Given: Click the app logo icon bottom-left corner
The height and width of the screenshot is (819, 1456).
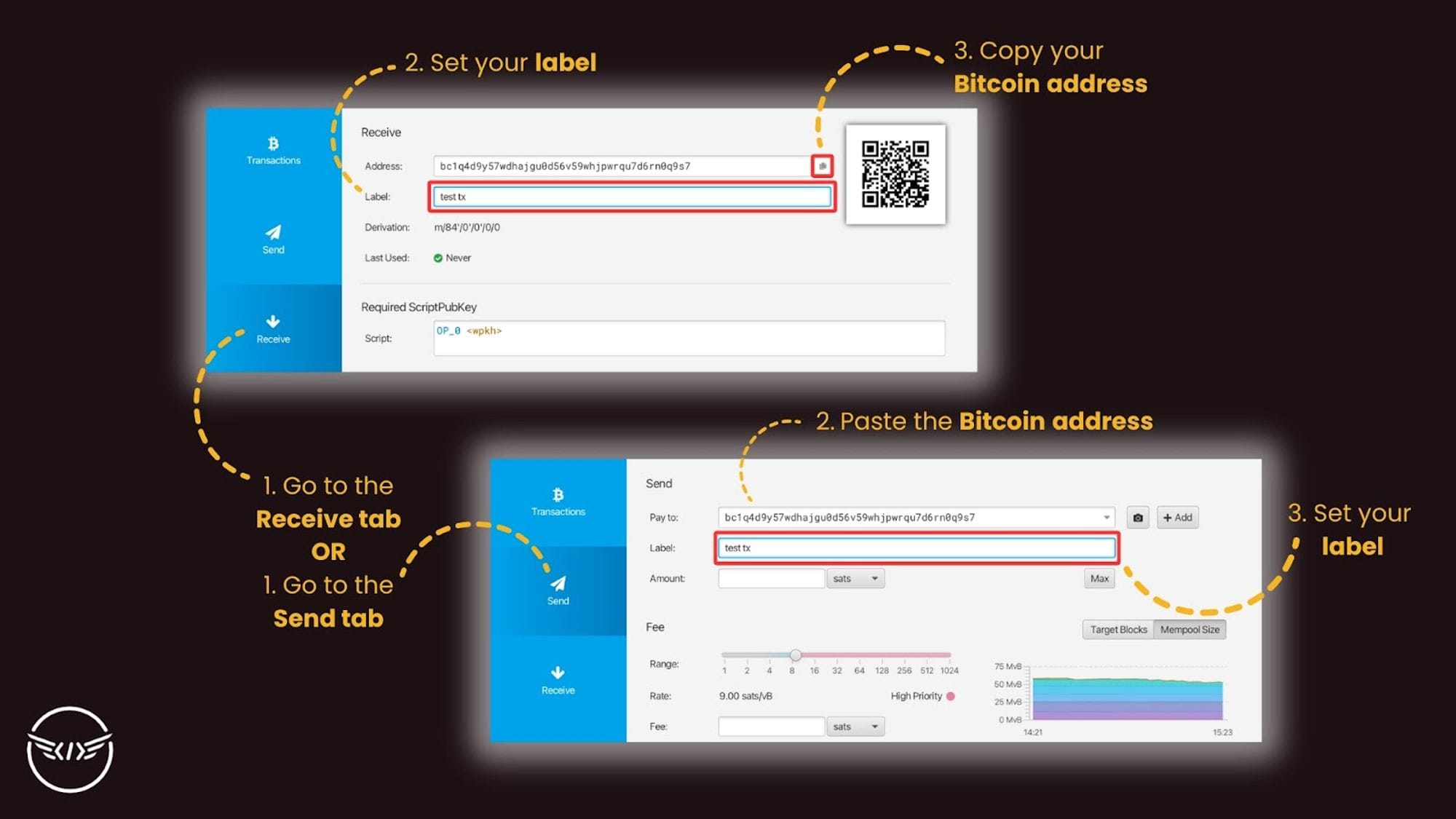Looking at the screenshot, I should click(71, 751).
